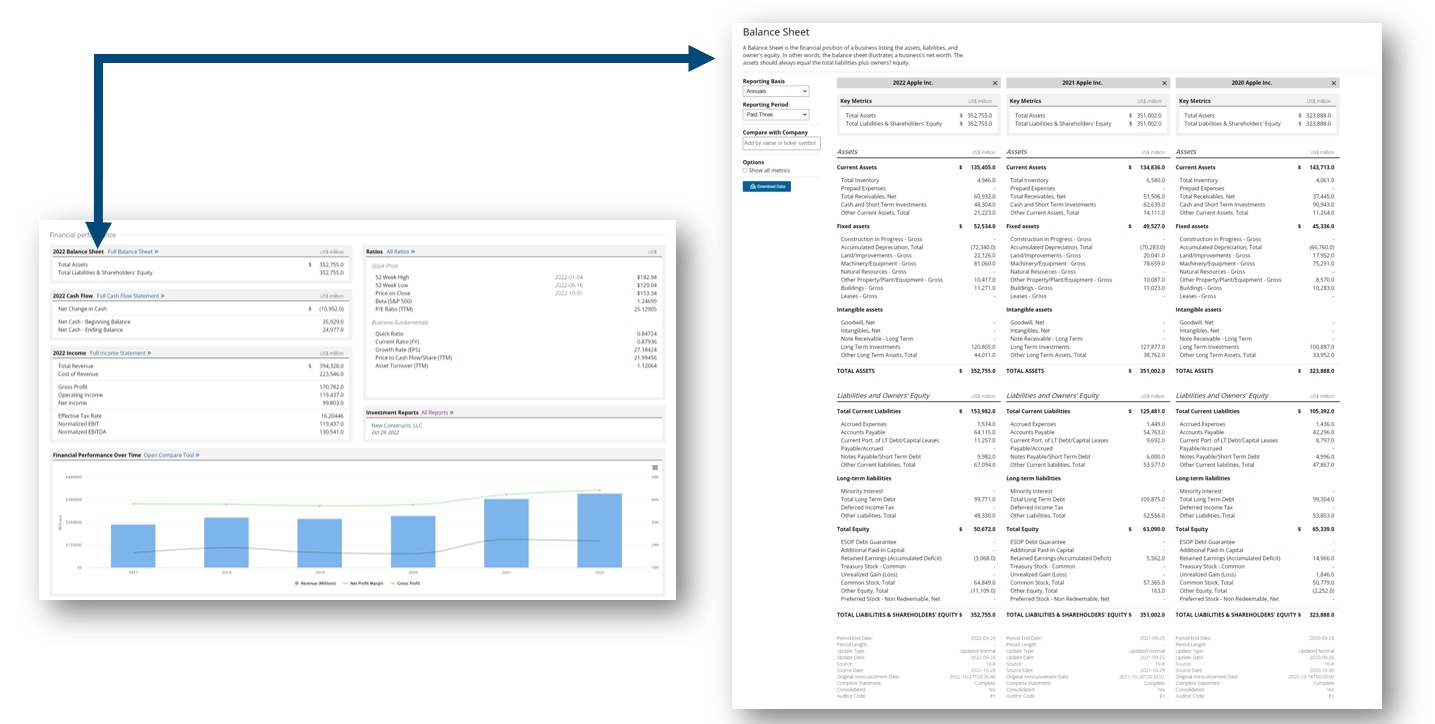Click the Ratios panel heading
Viewport: 1435px width, 724px height.
pos(374,252)
